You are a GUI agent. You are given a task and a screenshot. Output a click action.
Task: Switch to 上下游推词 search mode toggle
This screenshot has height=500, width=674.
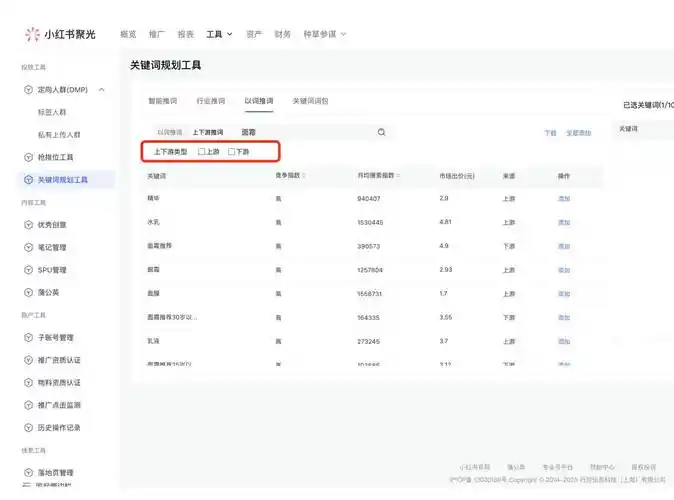click(208, 132)
